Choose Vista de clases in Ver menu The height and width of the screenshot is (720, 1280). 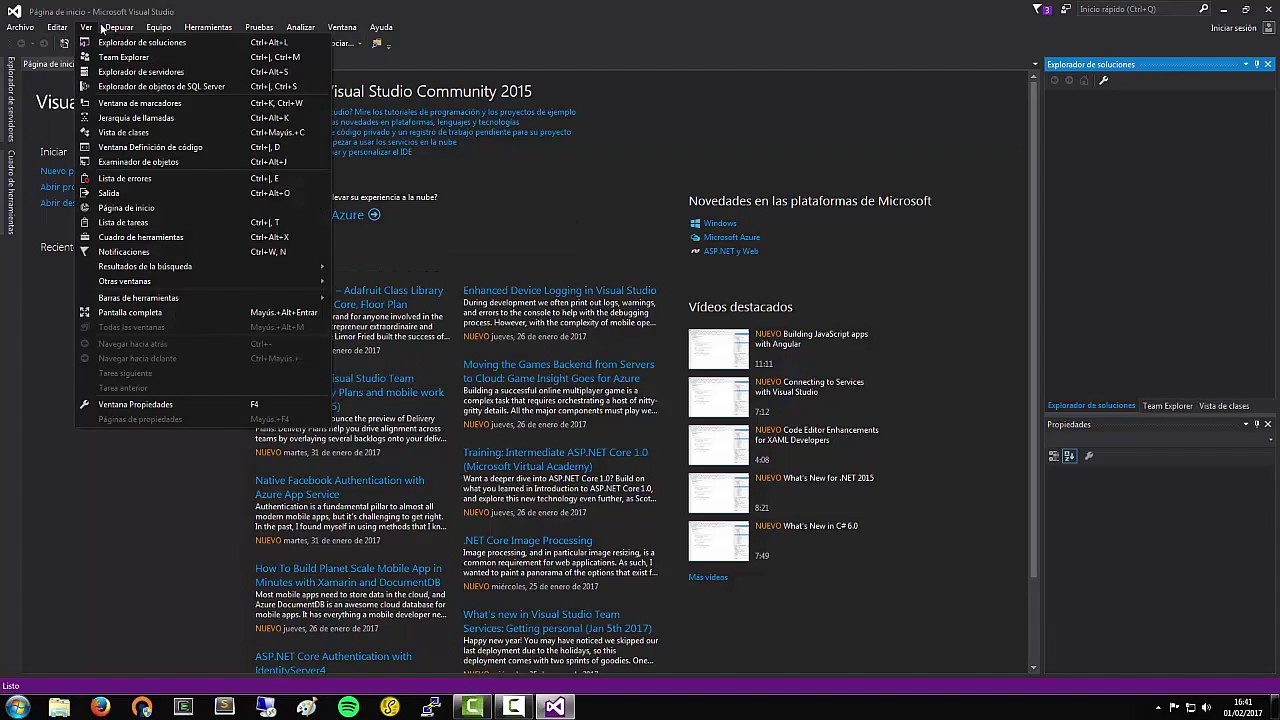202,132
